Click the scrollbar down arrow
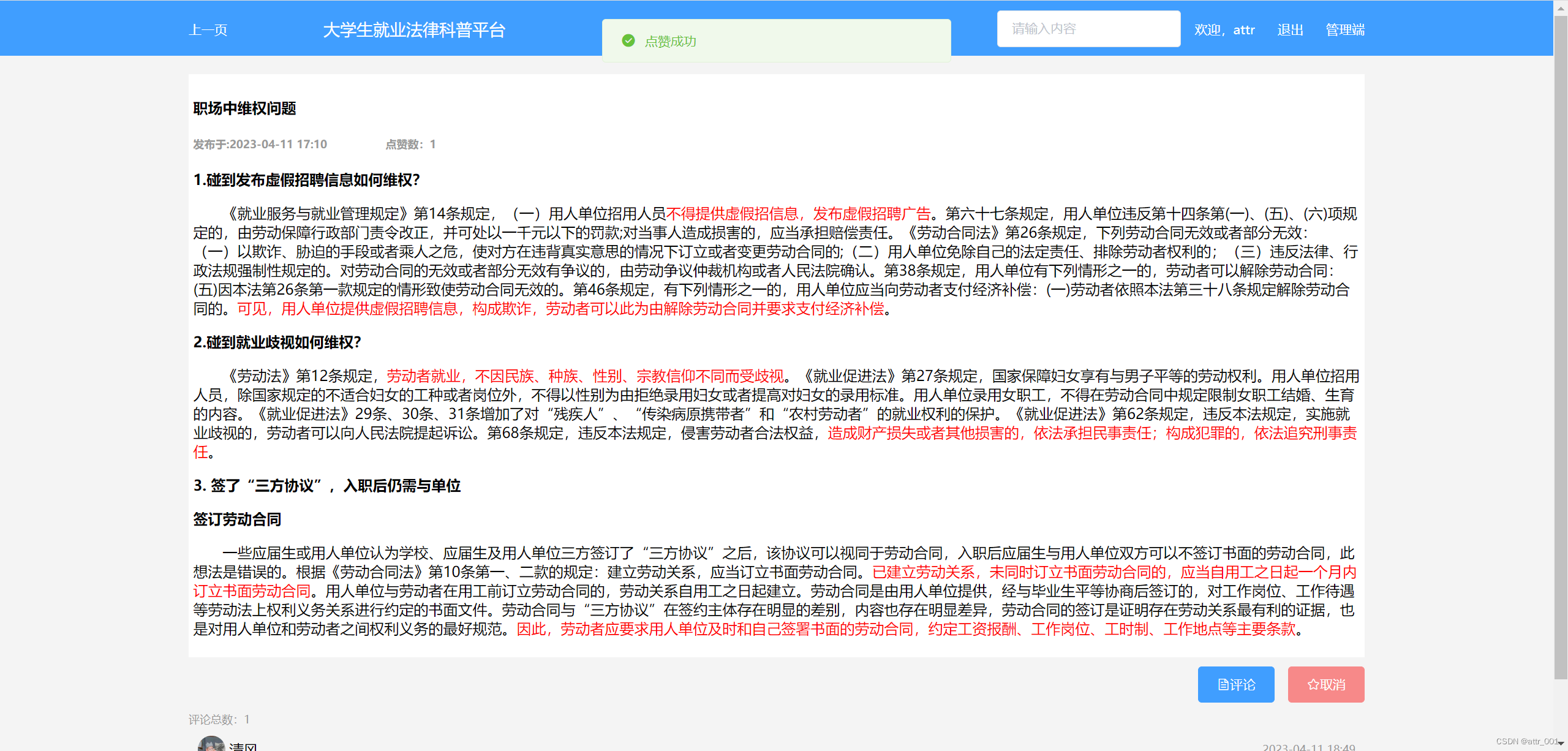This screenshot has height=751, width=1568. [x=1561, y=743]
